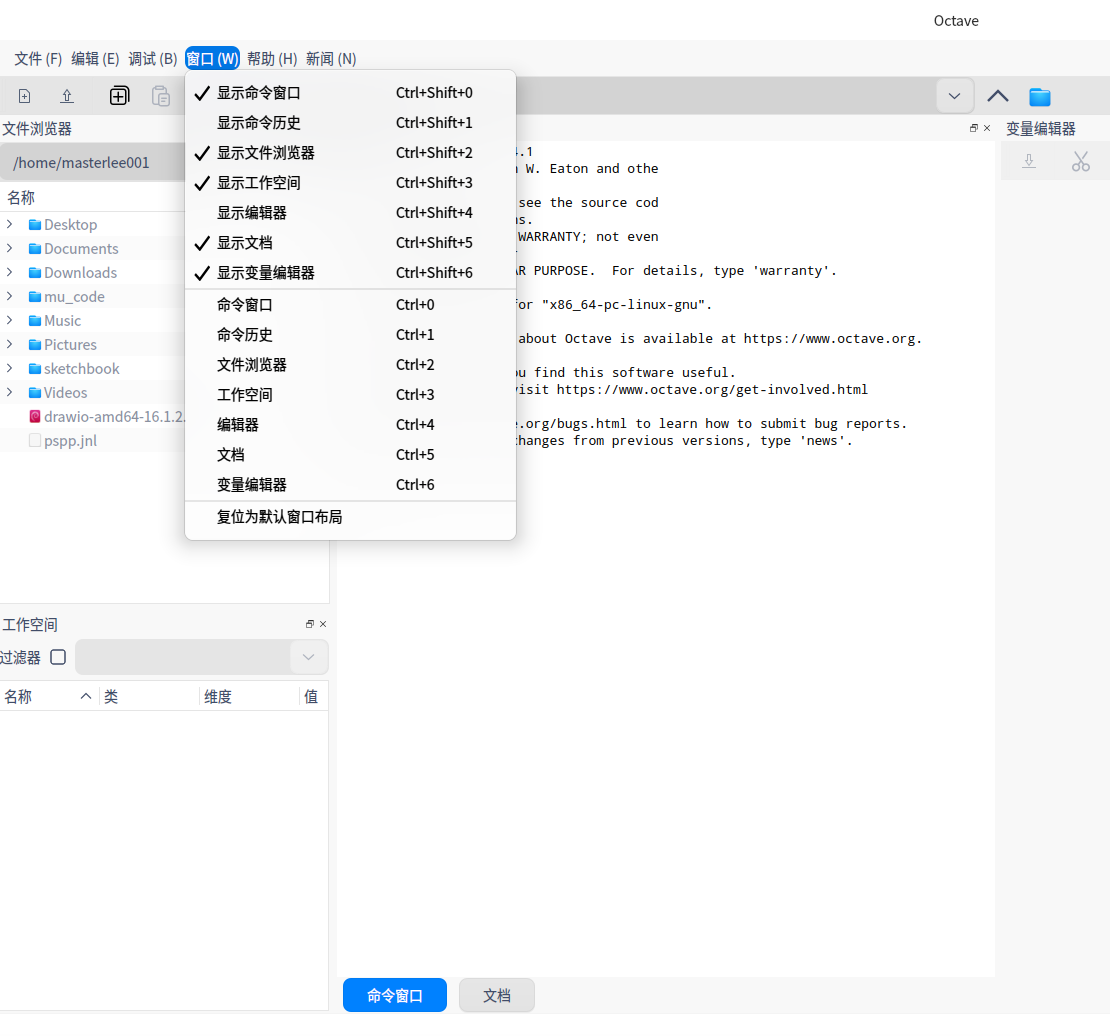Screen dimensions: 1110x1036
Task: Click the Open file toolbar icon
Action: coord(66,95)
